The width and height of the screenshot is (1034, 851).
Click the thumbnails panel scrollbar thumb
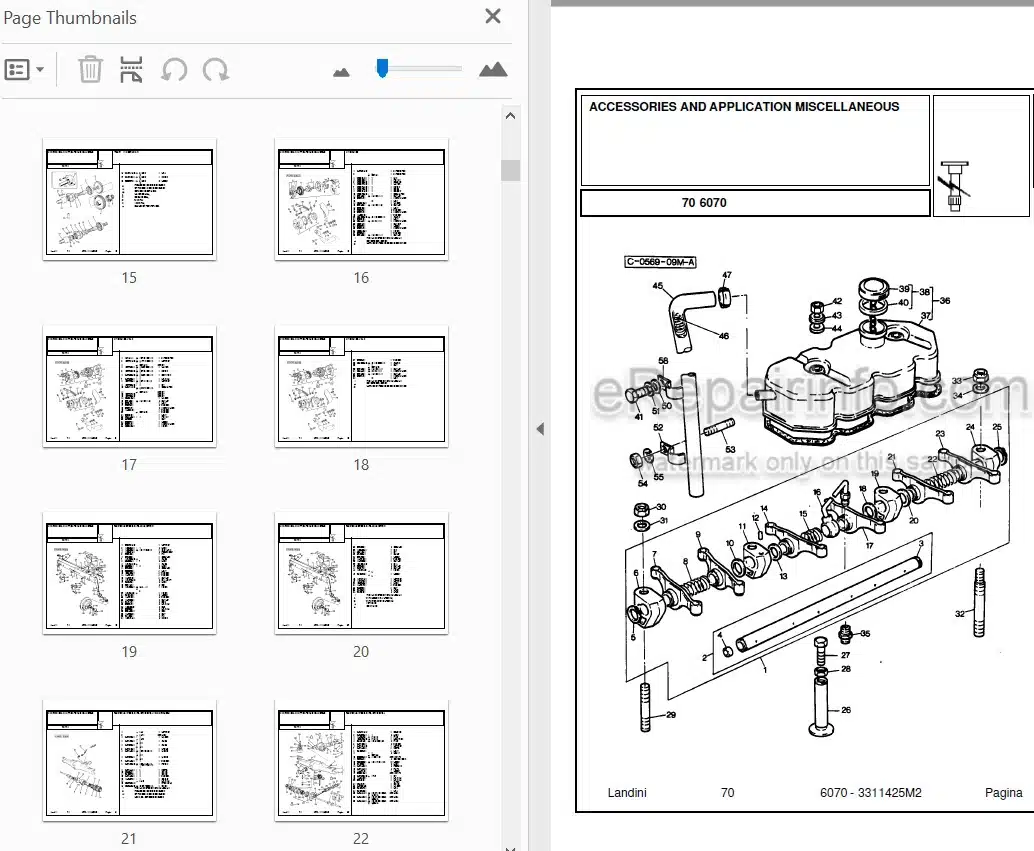510,170
